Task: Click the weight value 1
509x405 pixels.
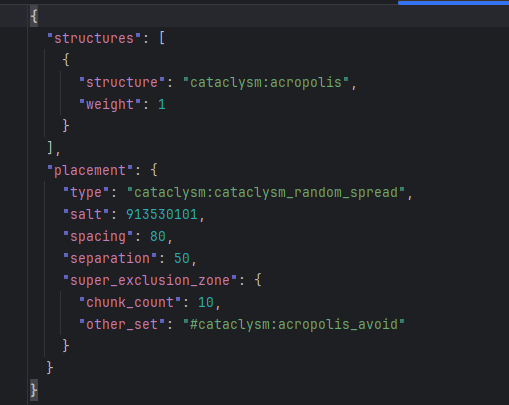Action: 162,104
